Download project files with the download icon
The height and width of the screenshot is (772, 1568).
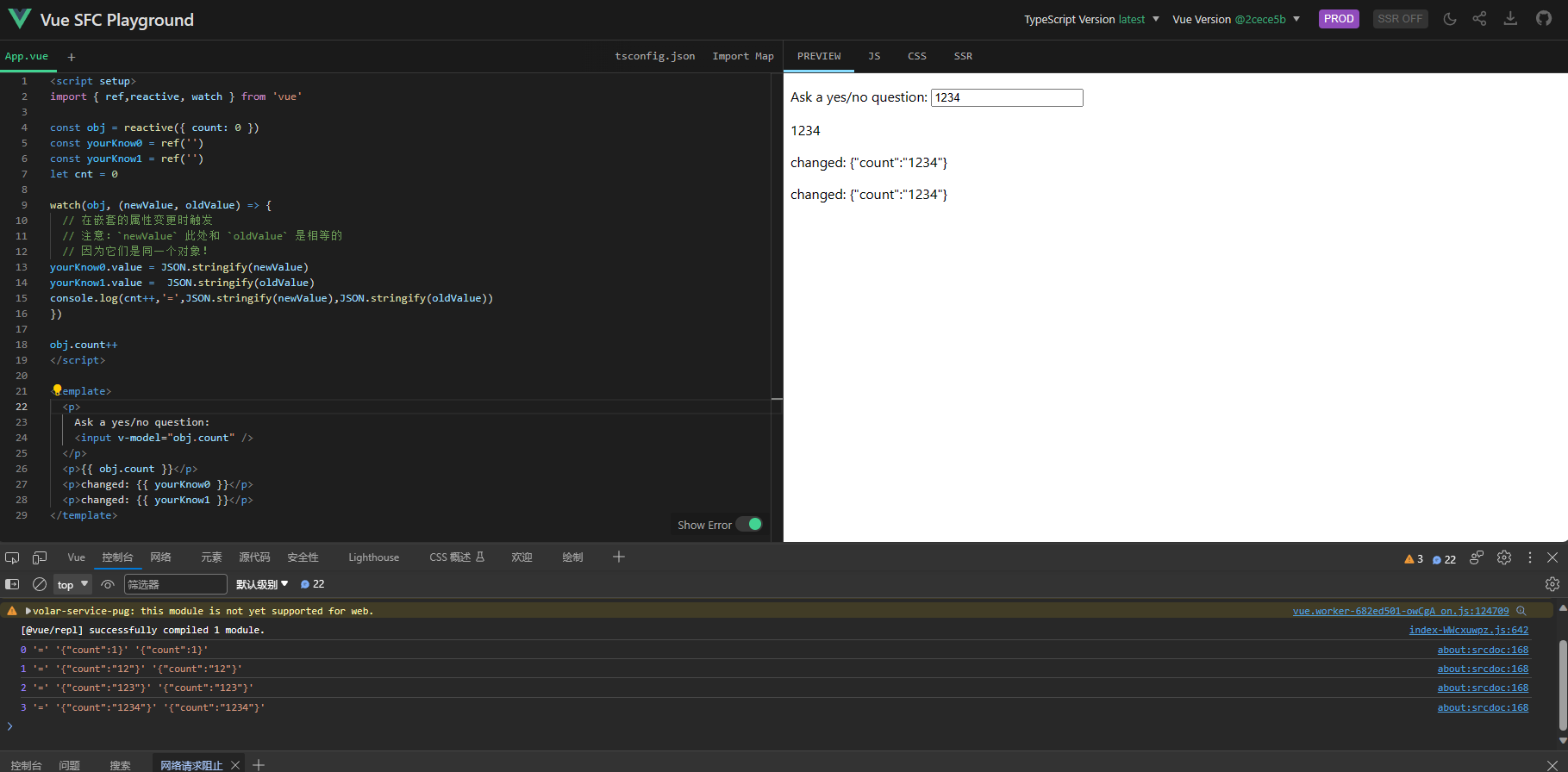[1510, 19]
